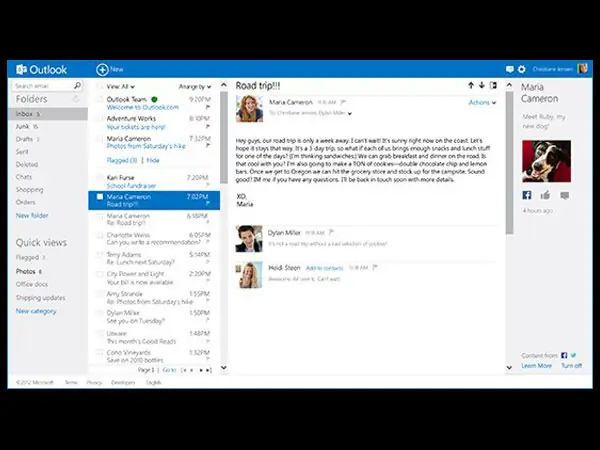Check the City Power and Light checkbox
The width and height of the screenshot is (600, 450).
(99, 274)
